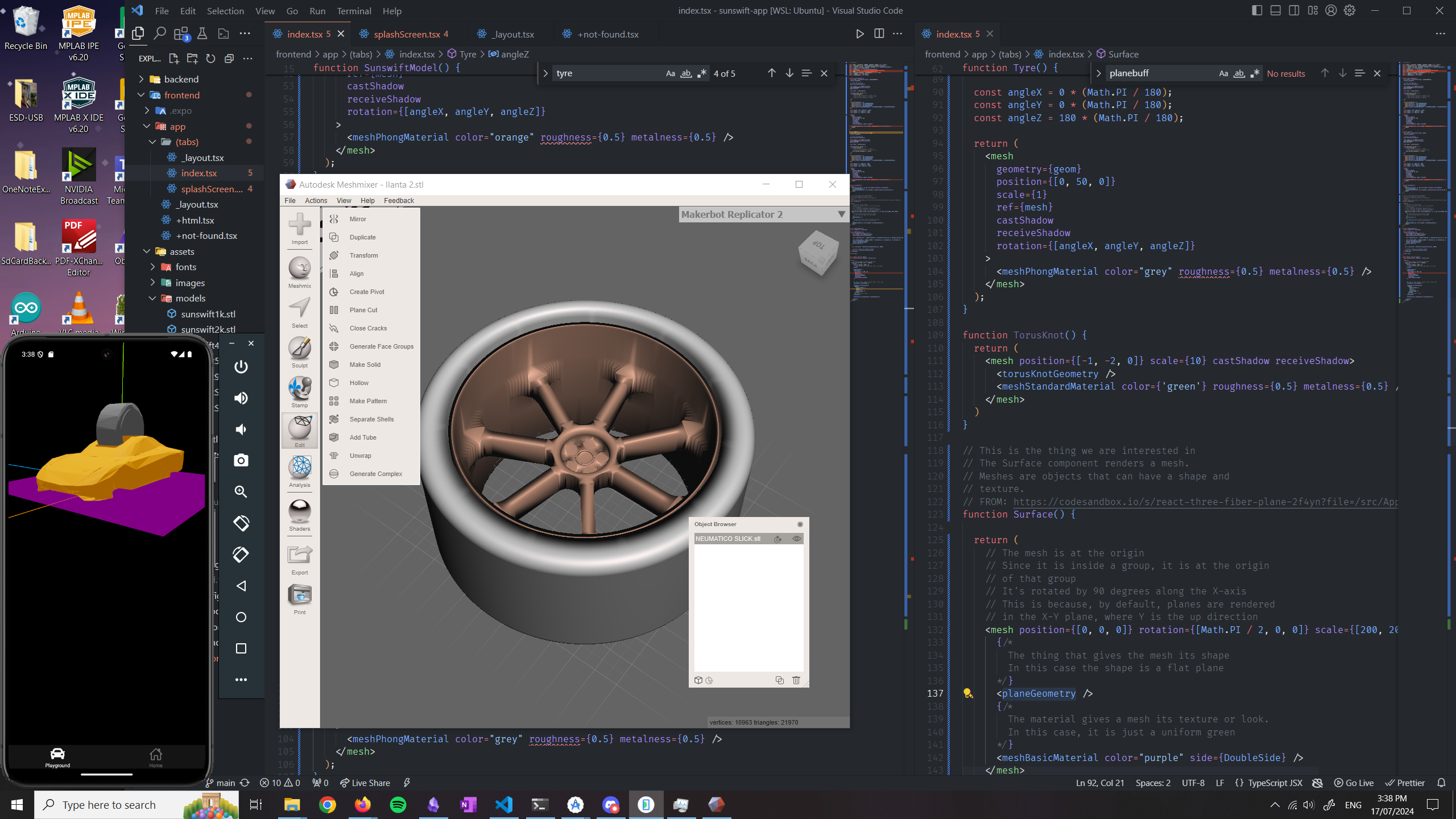The height and width of the screenshot is (819, 1456).
Task: Collapse the frontend folder
Action: pyautogui.click(x=142, y=95)
